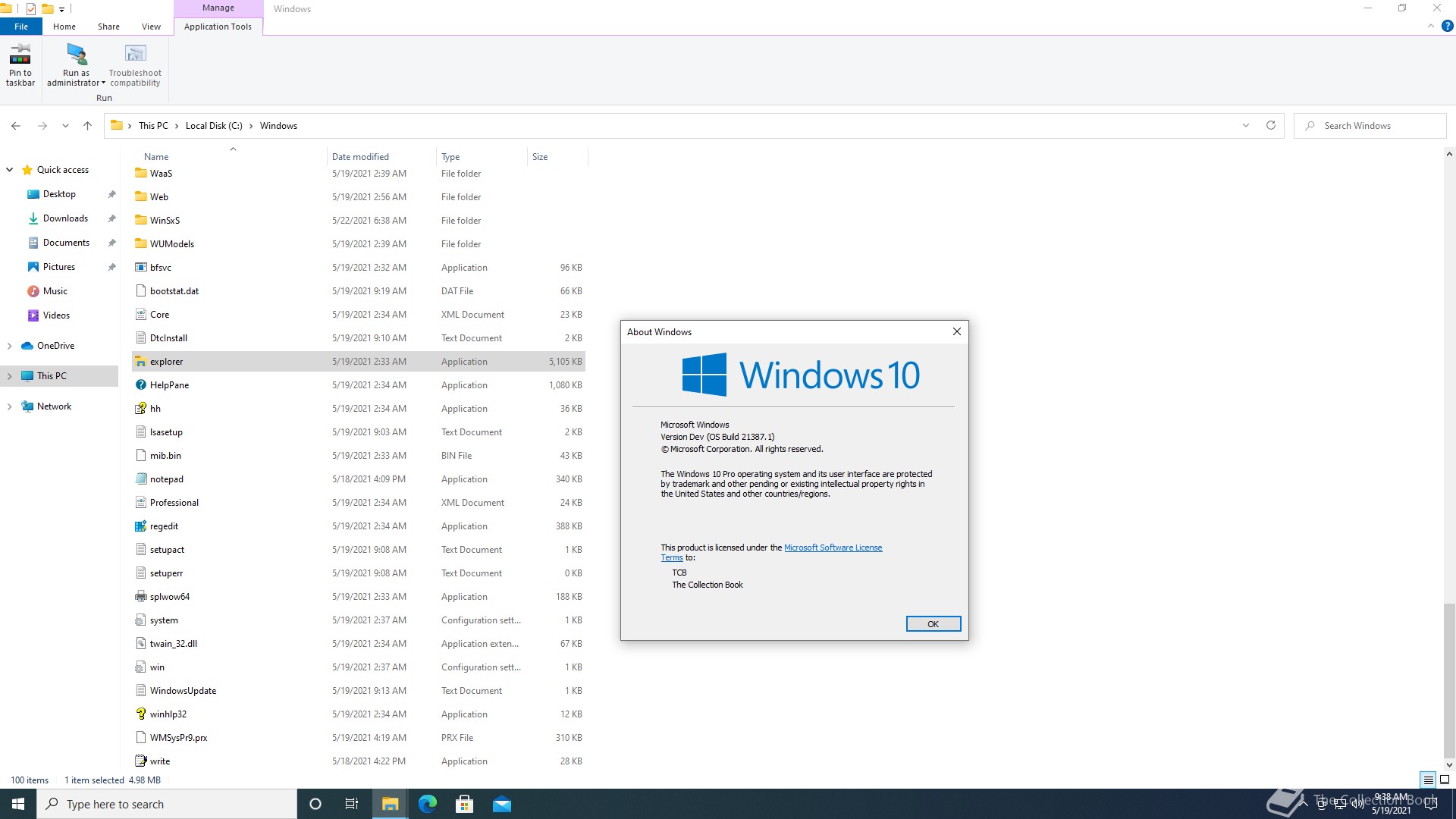This screenshot has height=819, width=1456.
Task: Select the HelpPane application icon
Action: (140, 385)
